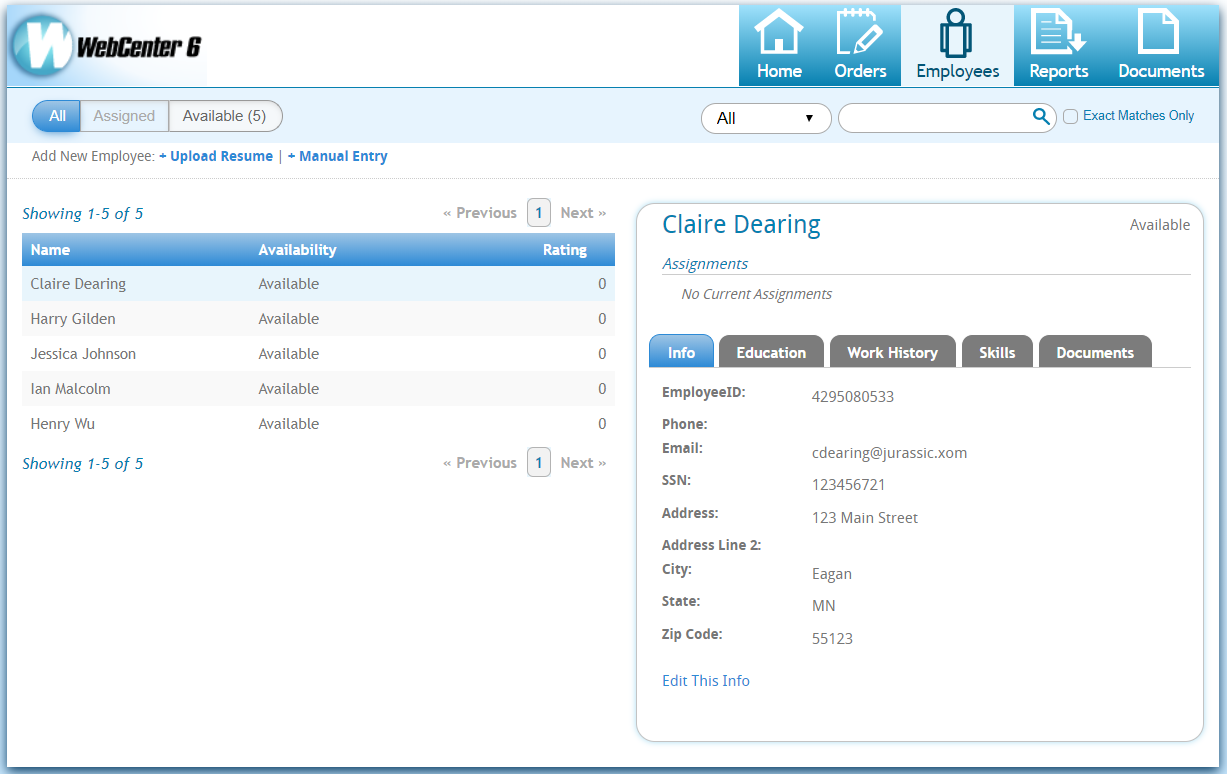Click top Next pagination link
The height and width of the screenshot is (774, 1227).
pos(583,213)
